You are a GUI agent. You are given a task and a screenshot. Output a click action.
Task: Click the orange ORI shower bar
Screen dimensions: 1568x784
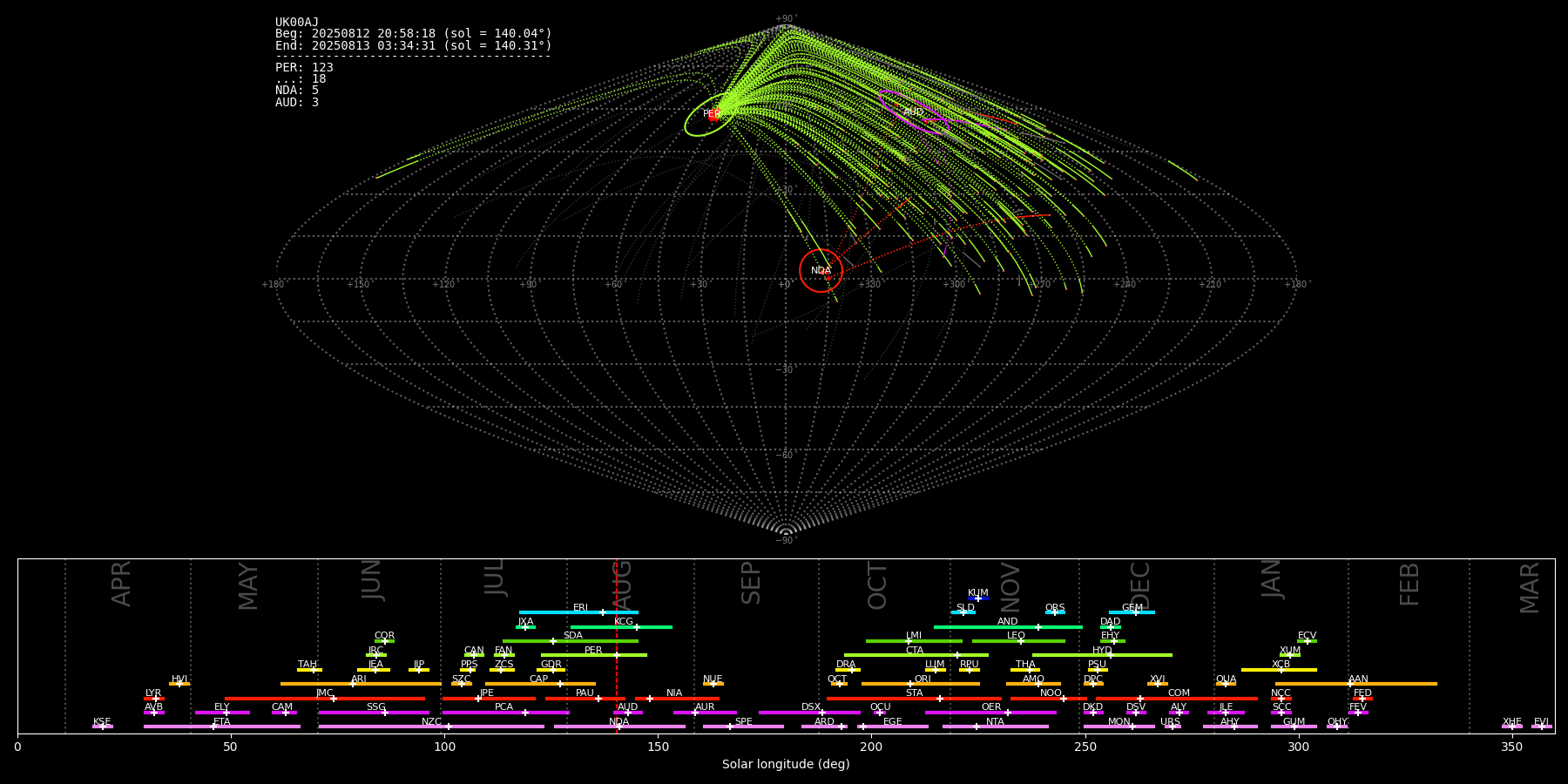pos(921,684)
